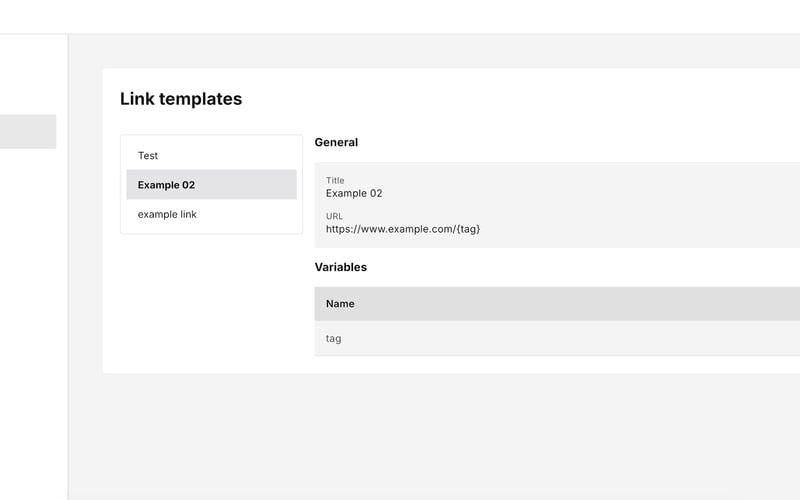Click the Title field label
Screen dimensions: 800x500
click(x=335, y=181)
